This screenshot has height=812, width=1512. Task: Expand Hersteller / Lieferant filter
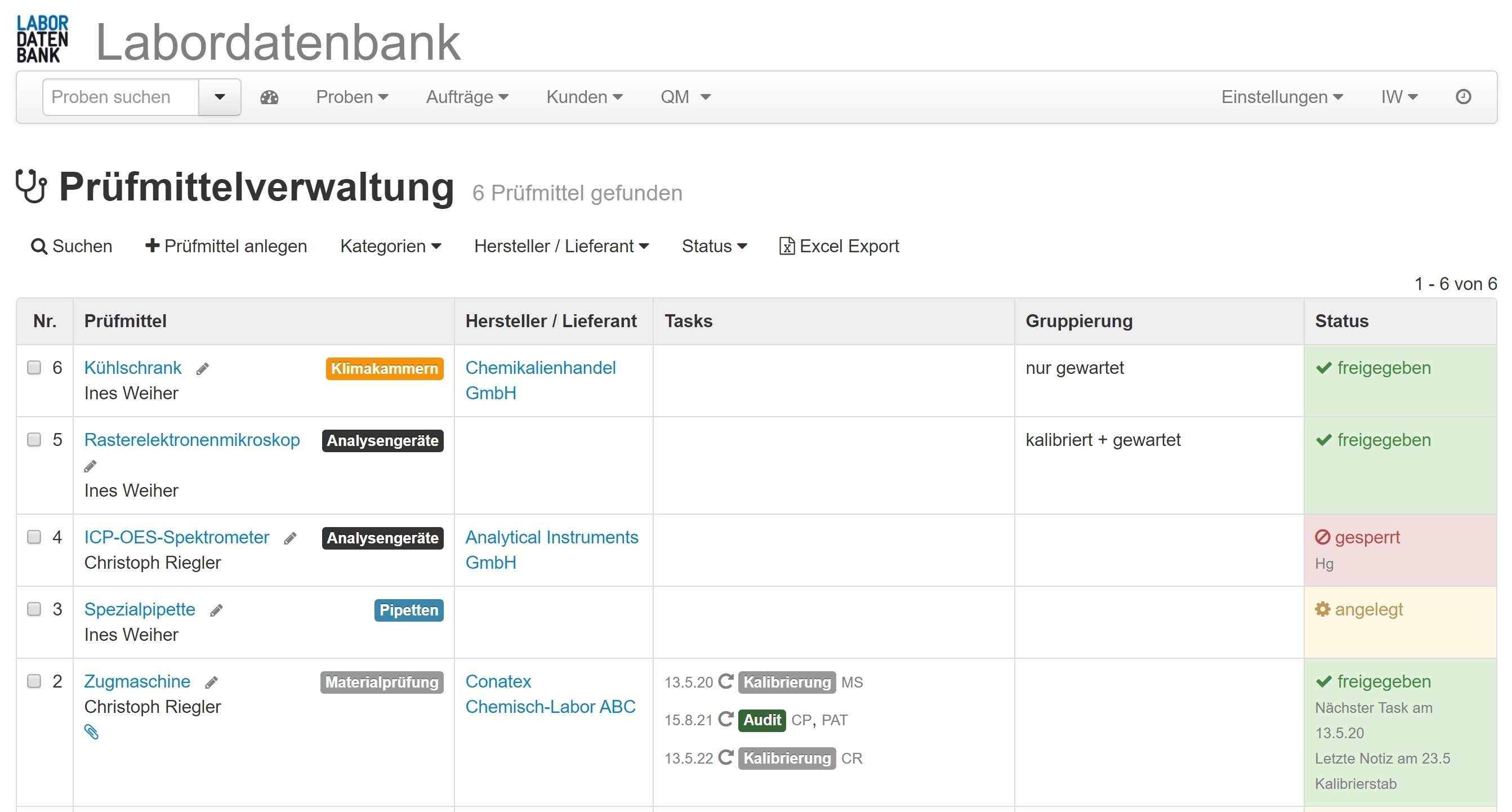tap(561, 246)
